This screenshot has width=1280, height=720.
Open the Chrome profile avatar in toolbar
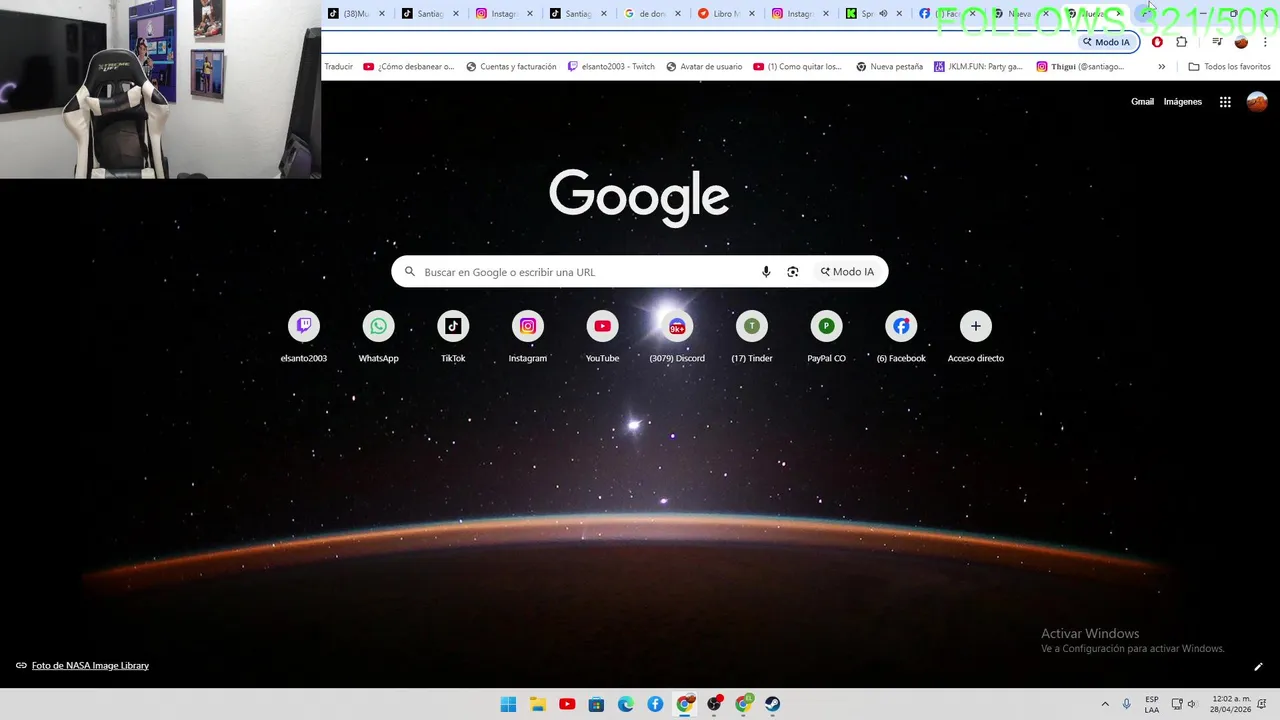(1241, 42)
